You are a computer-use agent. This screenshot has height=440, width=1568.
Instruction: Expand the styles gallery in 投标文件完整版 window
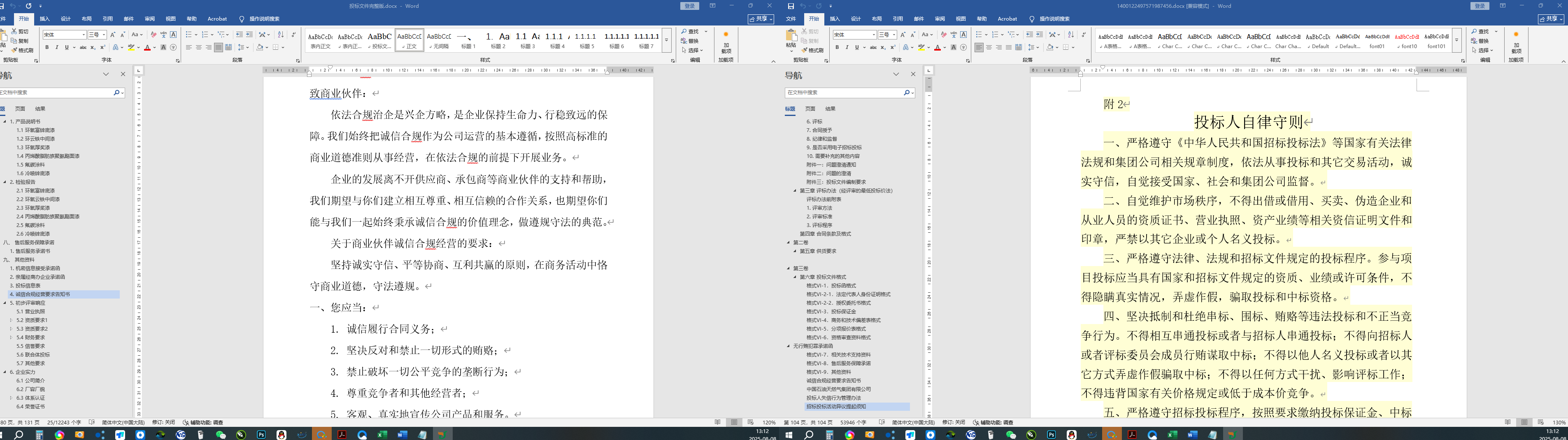click(x=667, y=40)
